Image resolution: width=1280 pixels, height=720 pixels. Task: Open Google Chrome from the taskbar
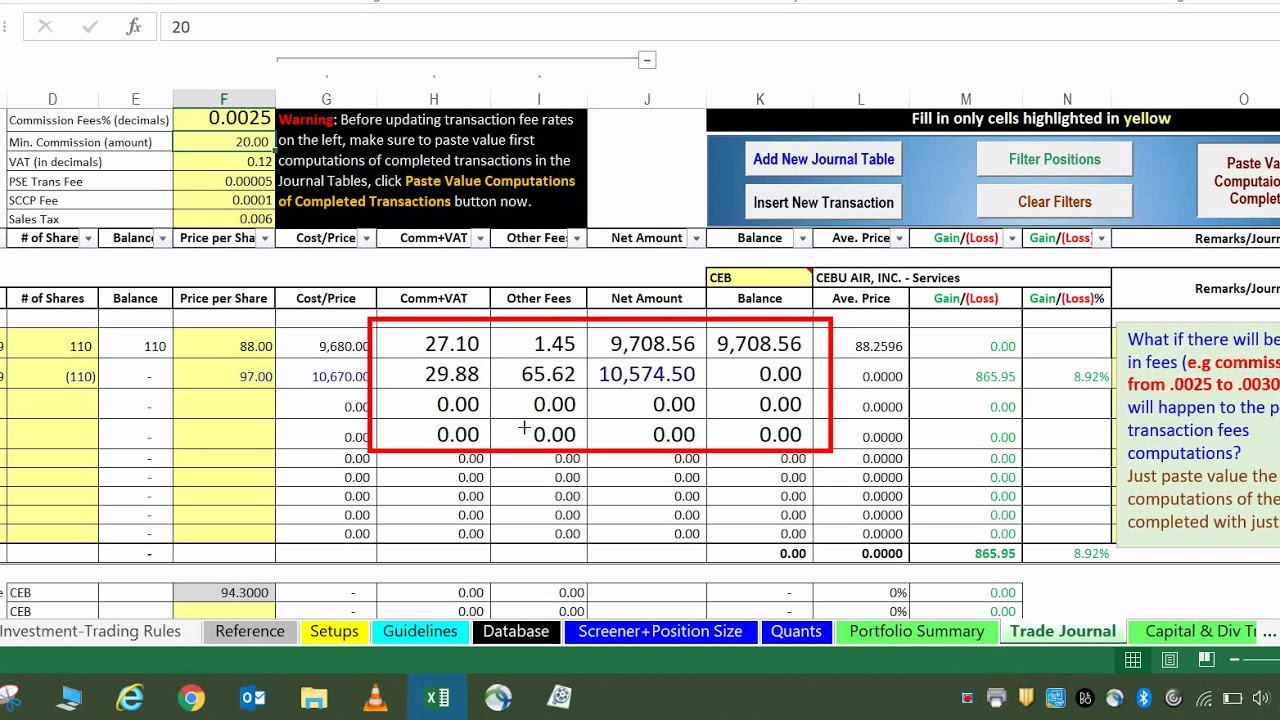click(191, 697)
